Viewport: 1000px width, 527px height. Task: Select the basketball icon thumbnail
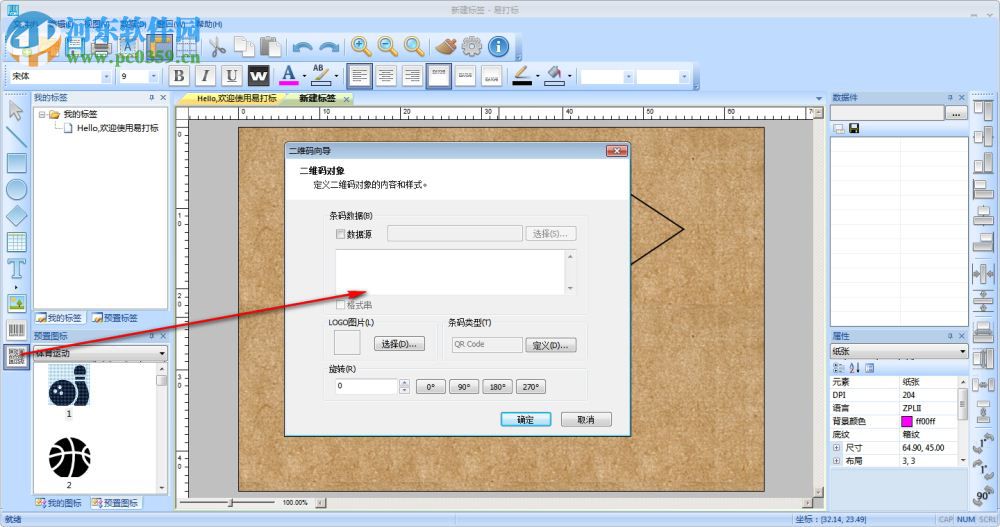click(x=69, y=457)
